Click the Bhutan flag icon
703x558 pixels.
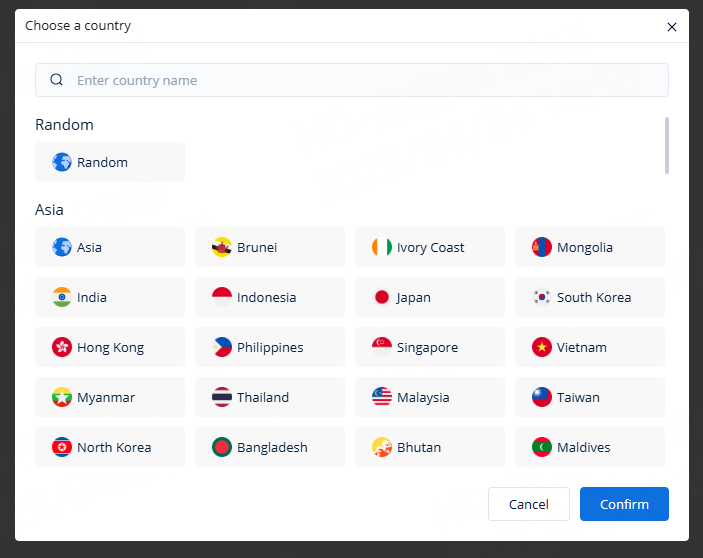[381, 447]
